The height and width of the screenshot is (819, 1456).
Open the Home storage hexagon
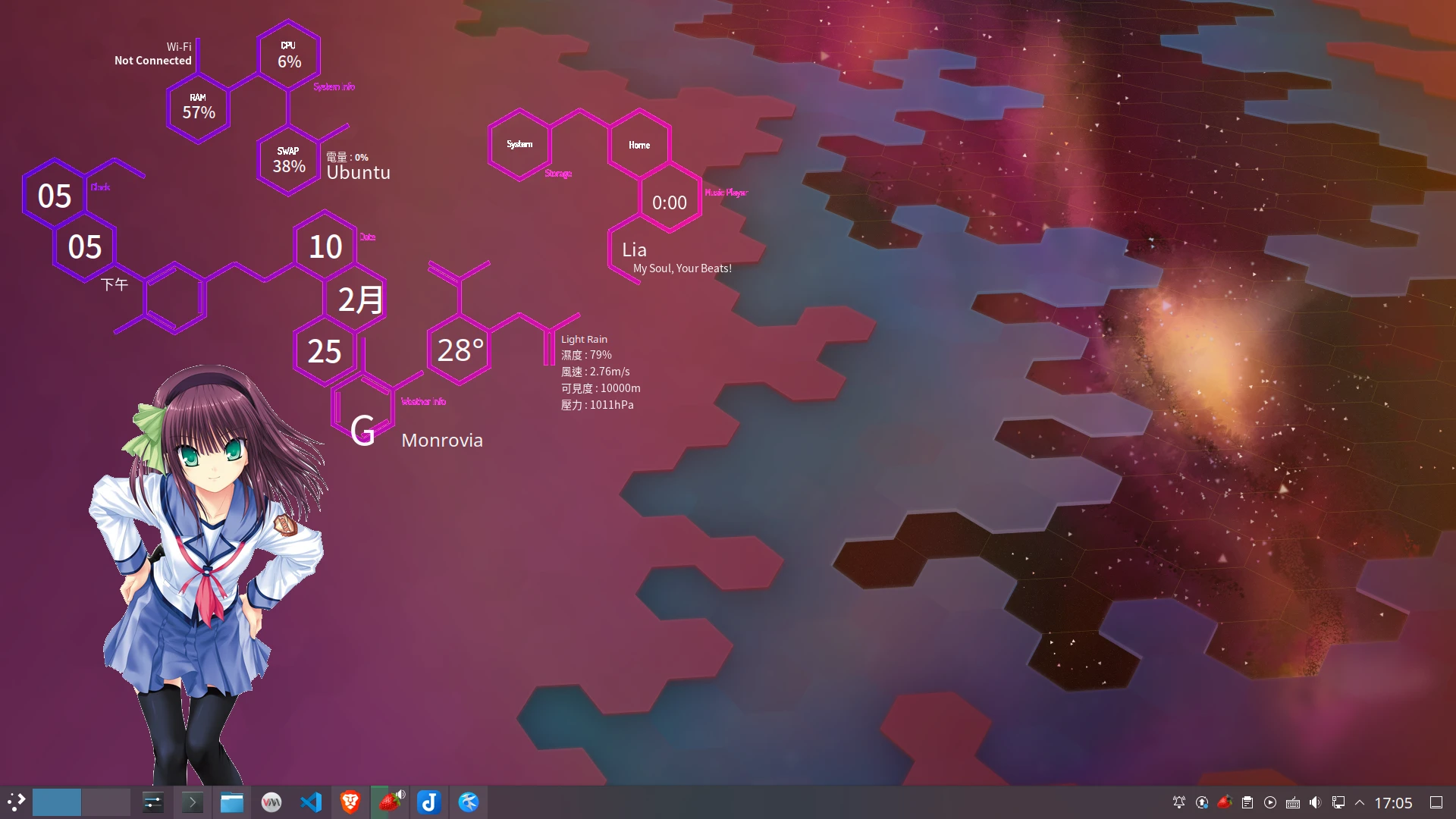pos(639,145)
